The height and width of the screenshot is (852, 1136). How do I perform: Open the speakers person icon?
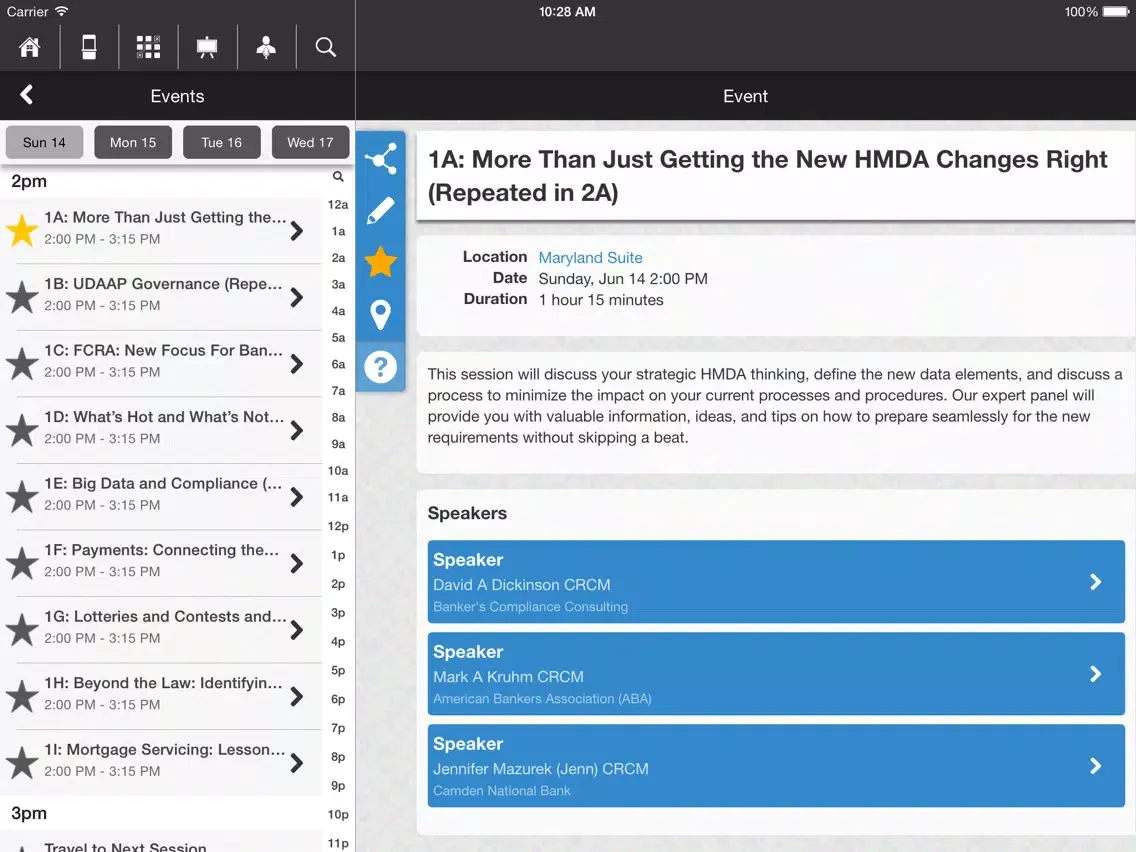(266, 47)
